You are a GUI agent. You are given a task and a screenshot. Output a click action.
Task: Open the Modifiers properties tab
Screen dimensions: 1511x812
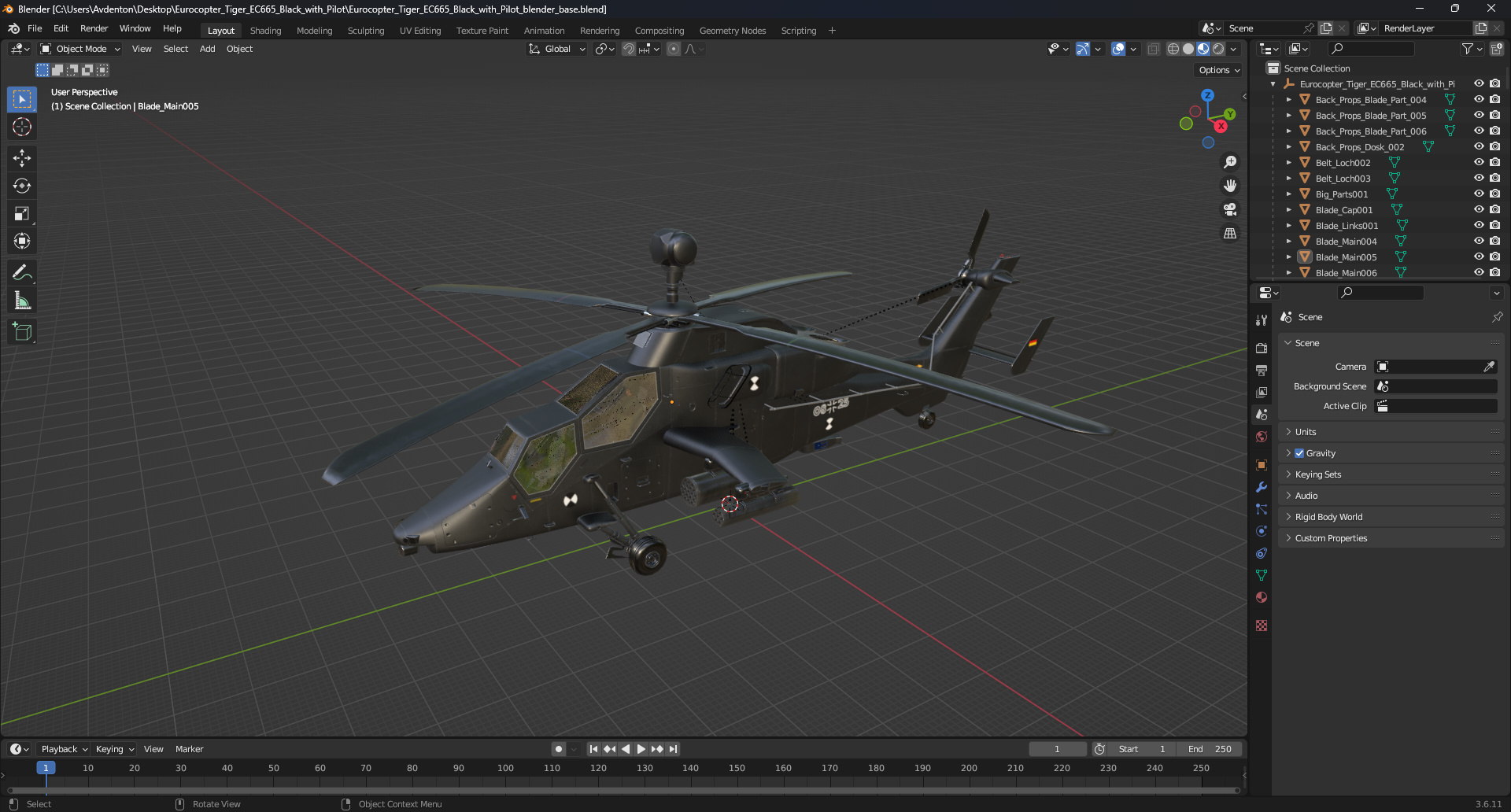(1262, 487)
